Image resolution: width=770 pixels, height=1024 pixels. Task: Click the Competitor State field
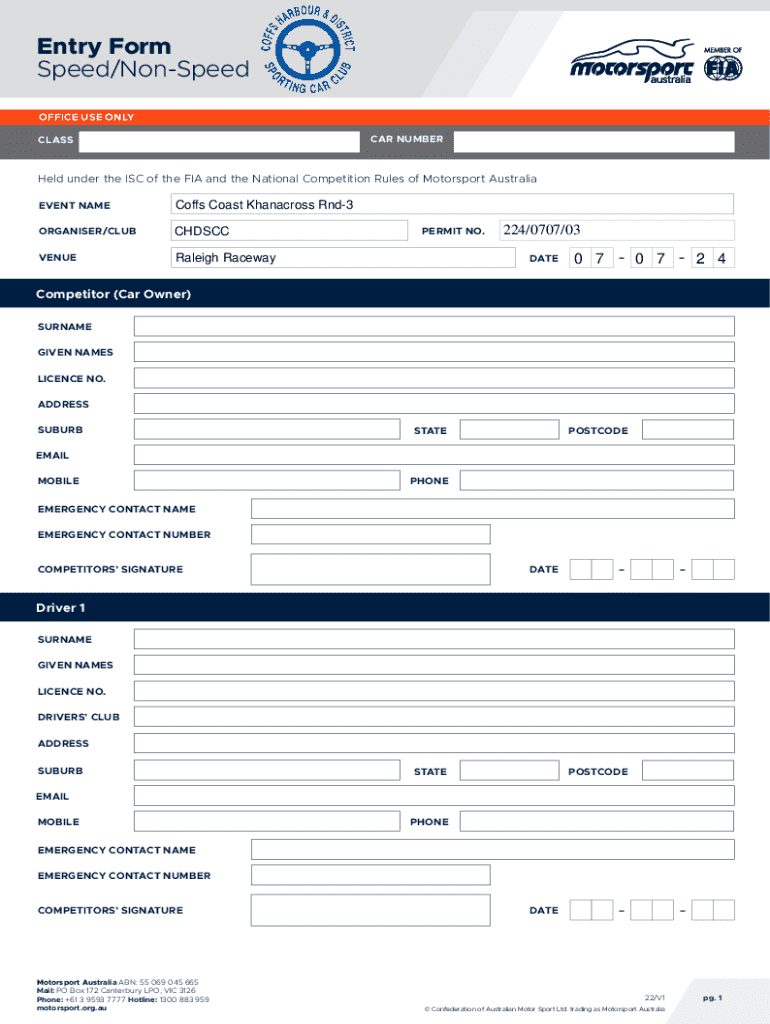point(508,430)
